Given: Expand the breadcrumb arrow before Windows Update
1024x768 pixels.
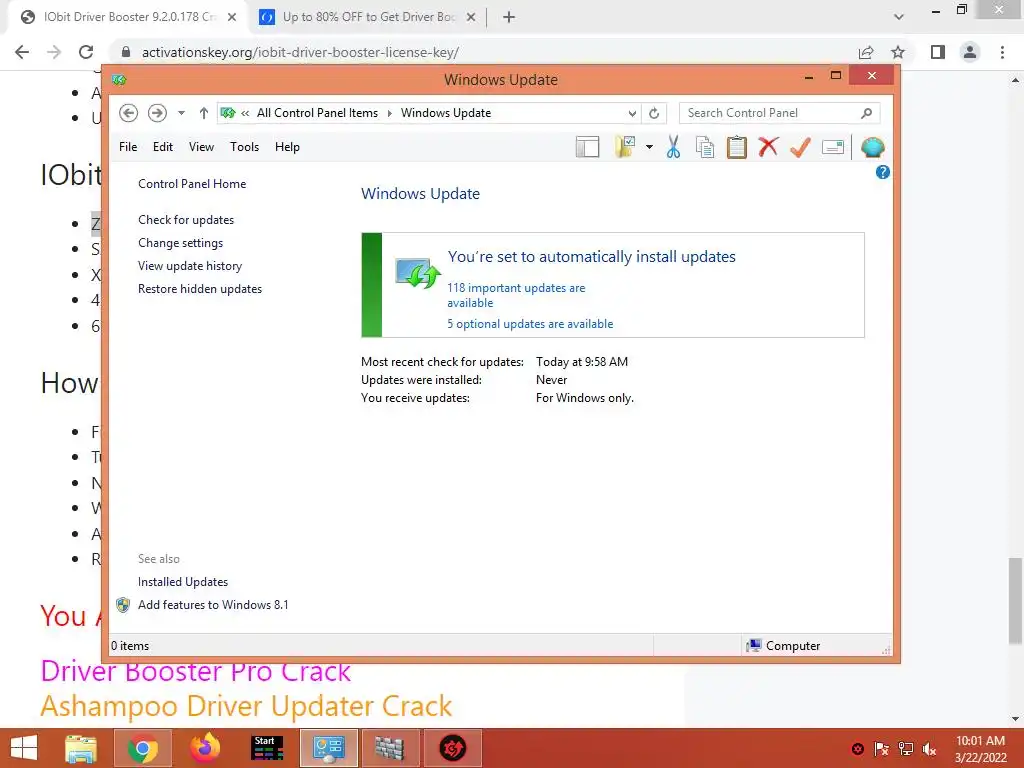Looking at the screenshot, I should tap(390, 113).
